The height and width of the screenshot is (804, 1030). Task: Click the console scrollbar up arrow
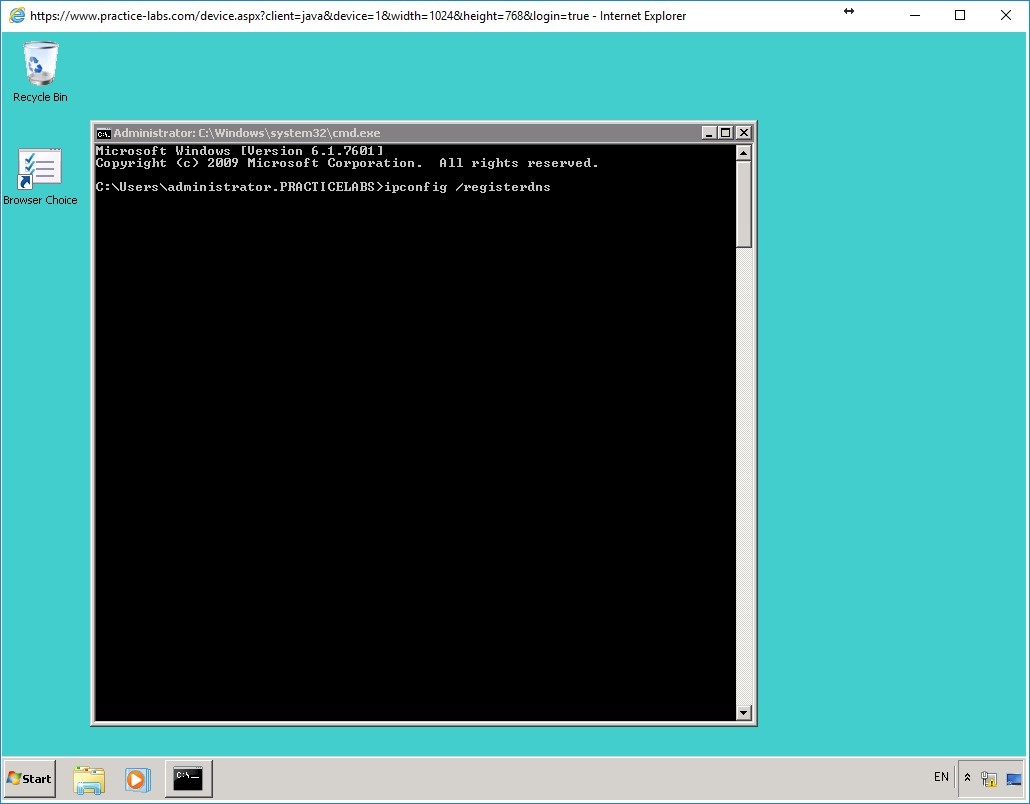point(743,151)
